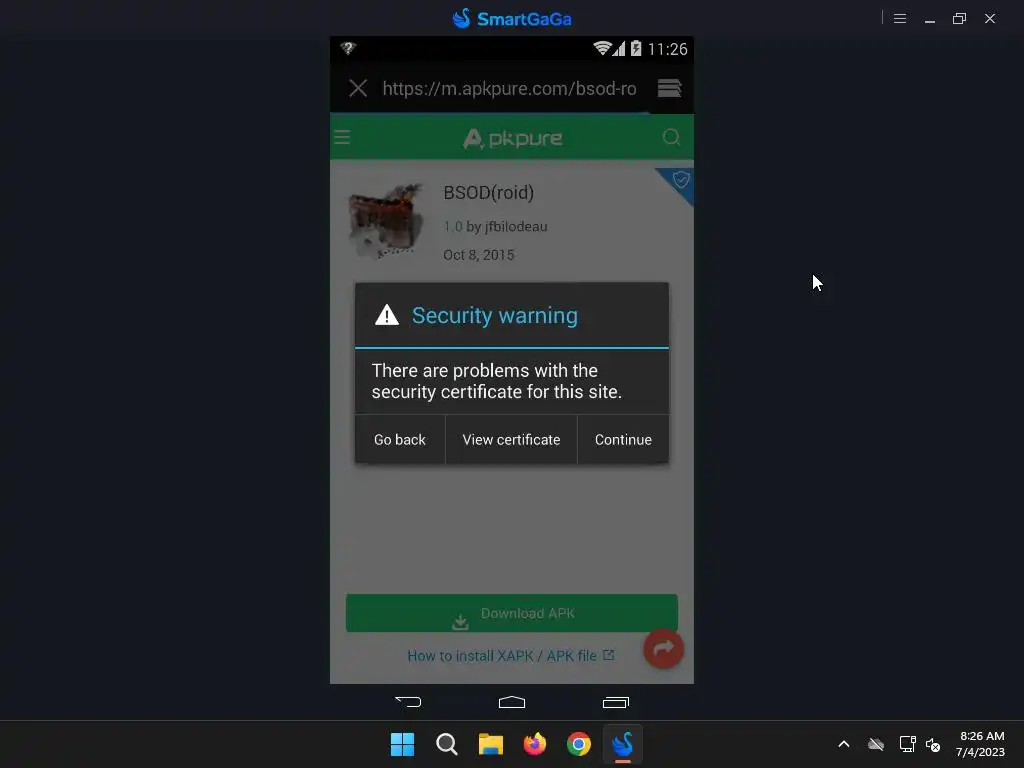Click the muted volume tray icon
Viewport: 1024px width, 768px height.
pyautogui.click(x=933, y=744)
